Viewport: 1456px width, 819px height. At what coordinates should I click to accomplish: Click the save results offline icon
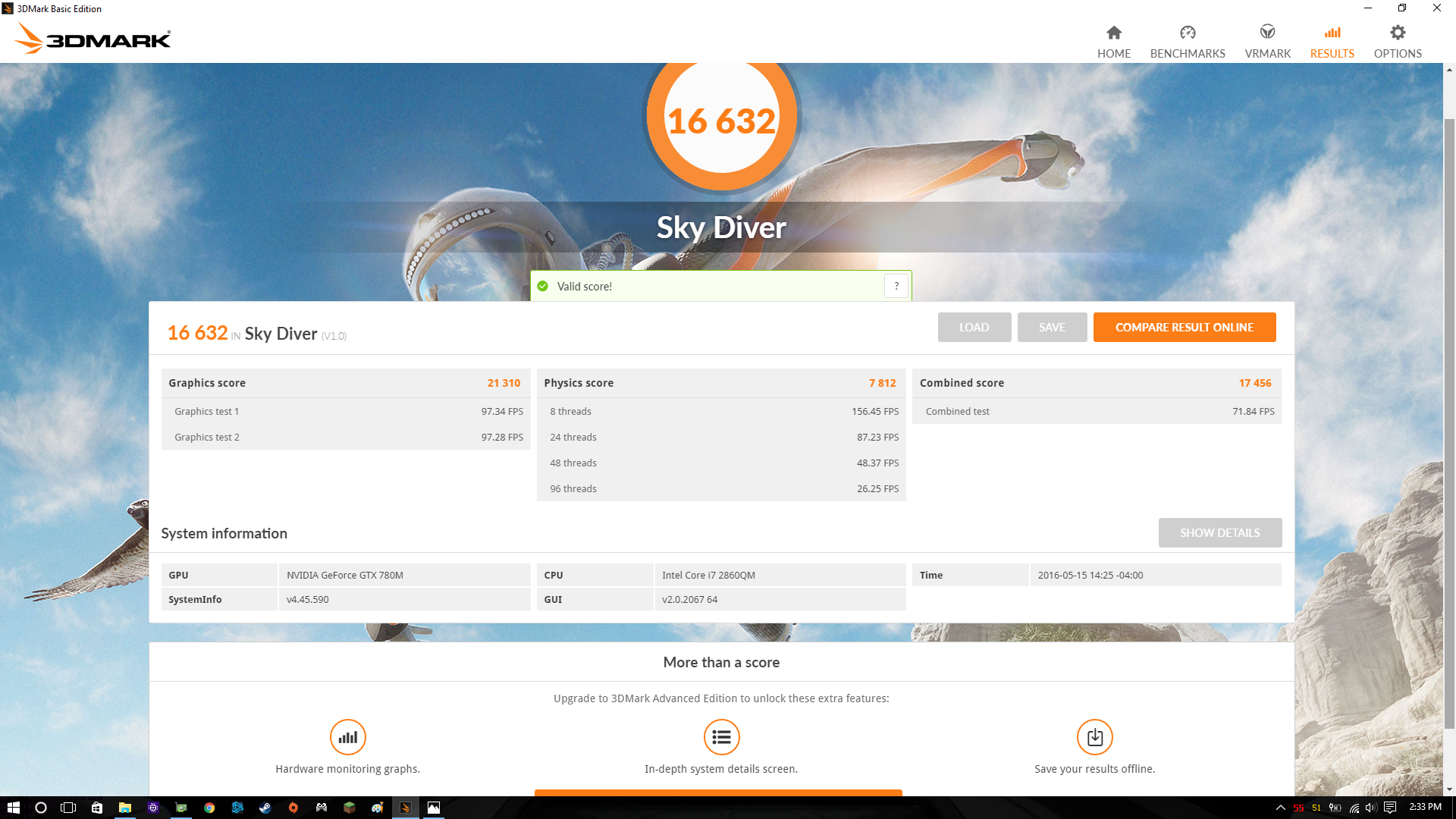1094,736
